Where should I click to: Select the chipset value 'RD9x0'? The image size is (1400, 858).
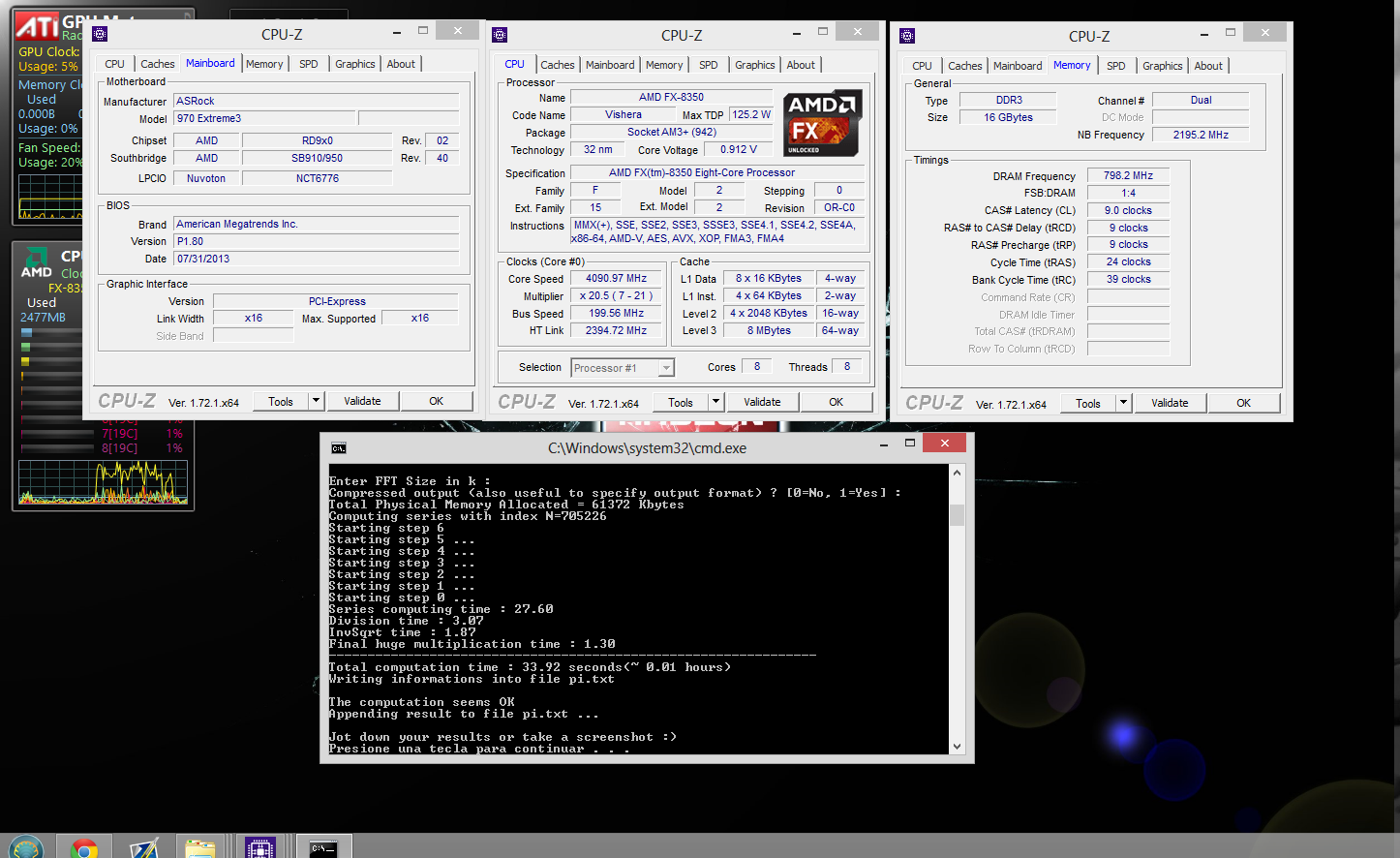318,140
